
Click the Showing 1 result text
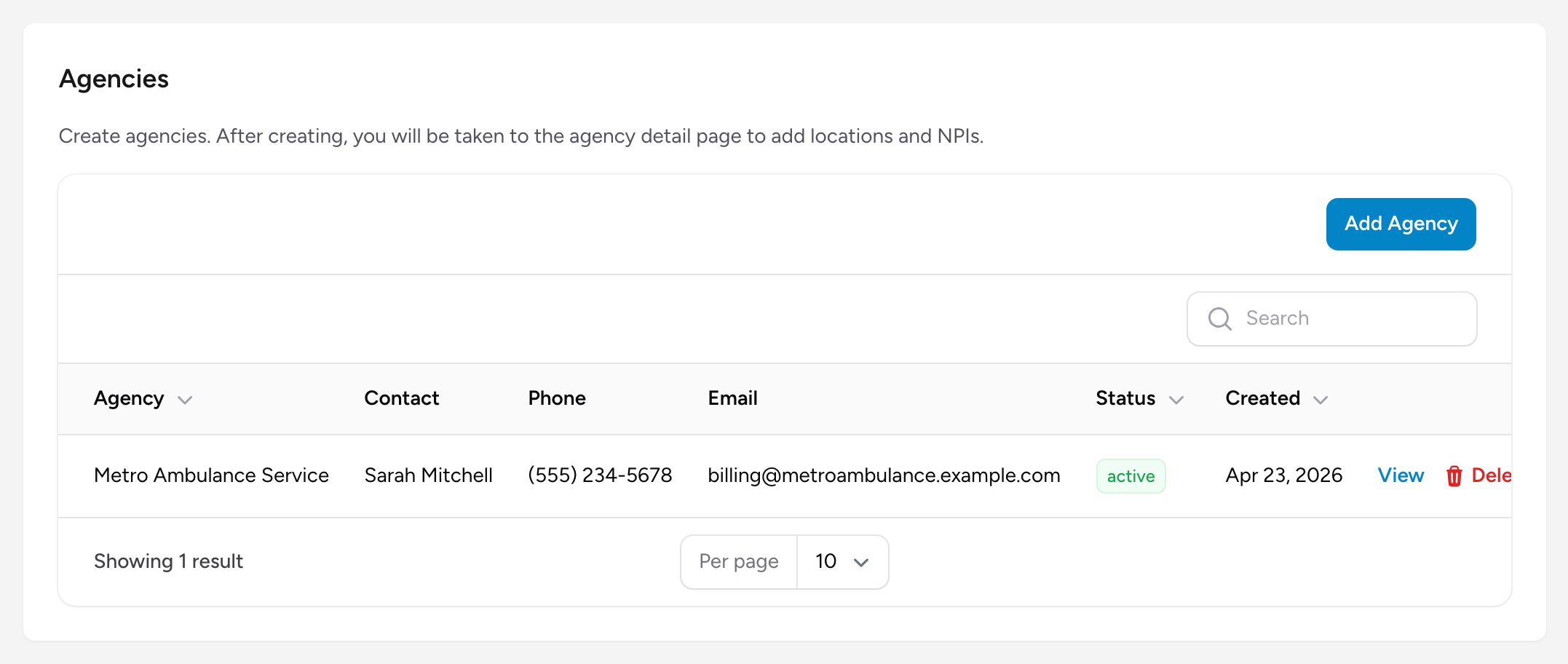coord(168,561)
